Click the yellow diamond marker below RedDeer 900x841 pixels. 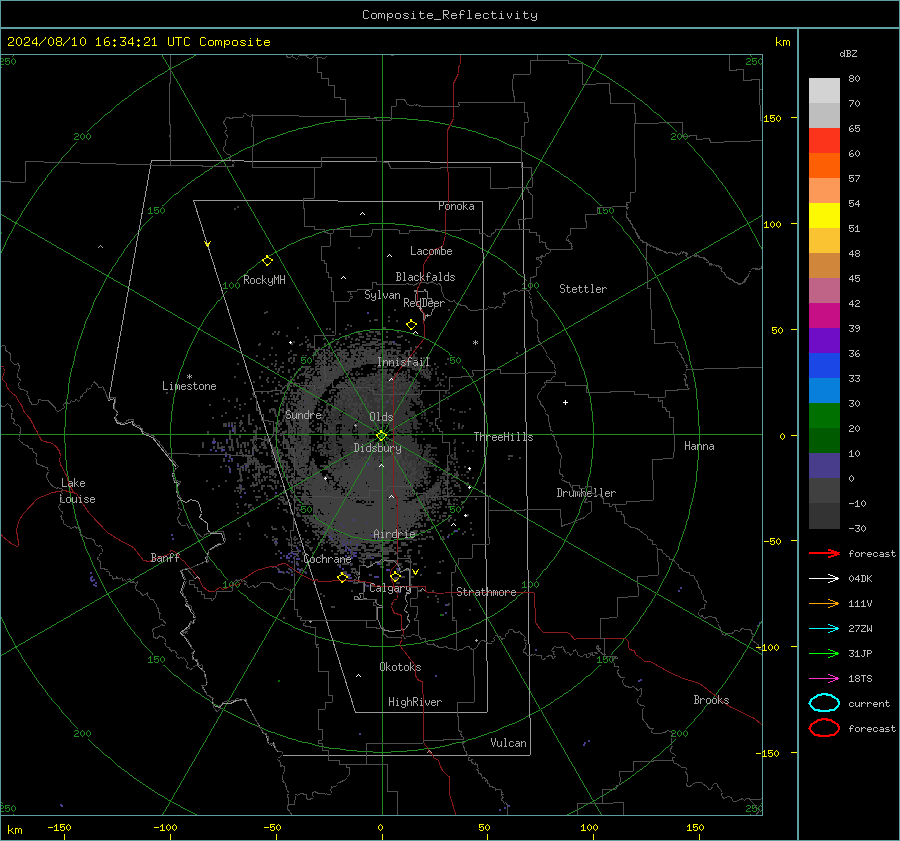click(412, 325)
